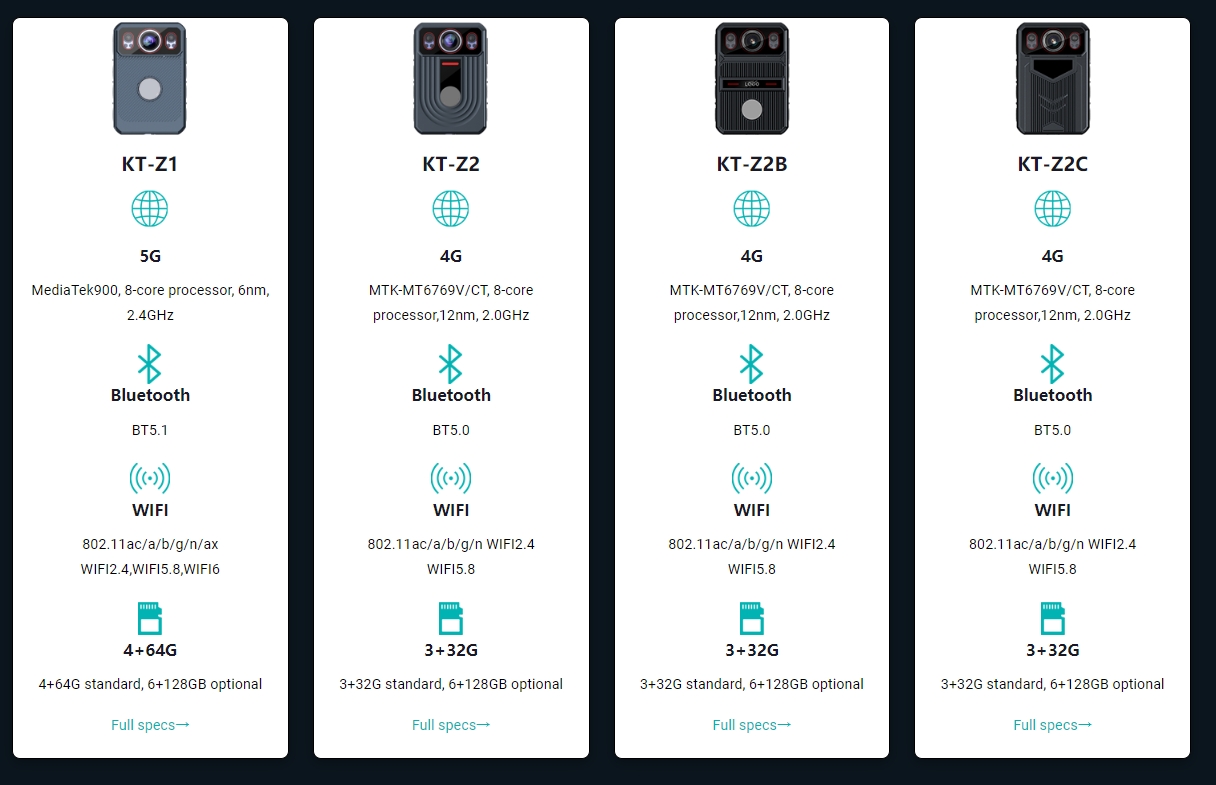
Task: Click the SD card storage icon under KT-Z2C
Action: [x=1052, y=618]
